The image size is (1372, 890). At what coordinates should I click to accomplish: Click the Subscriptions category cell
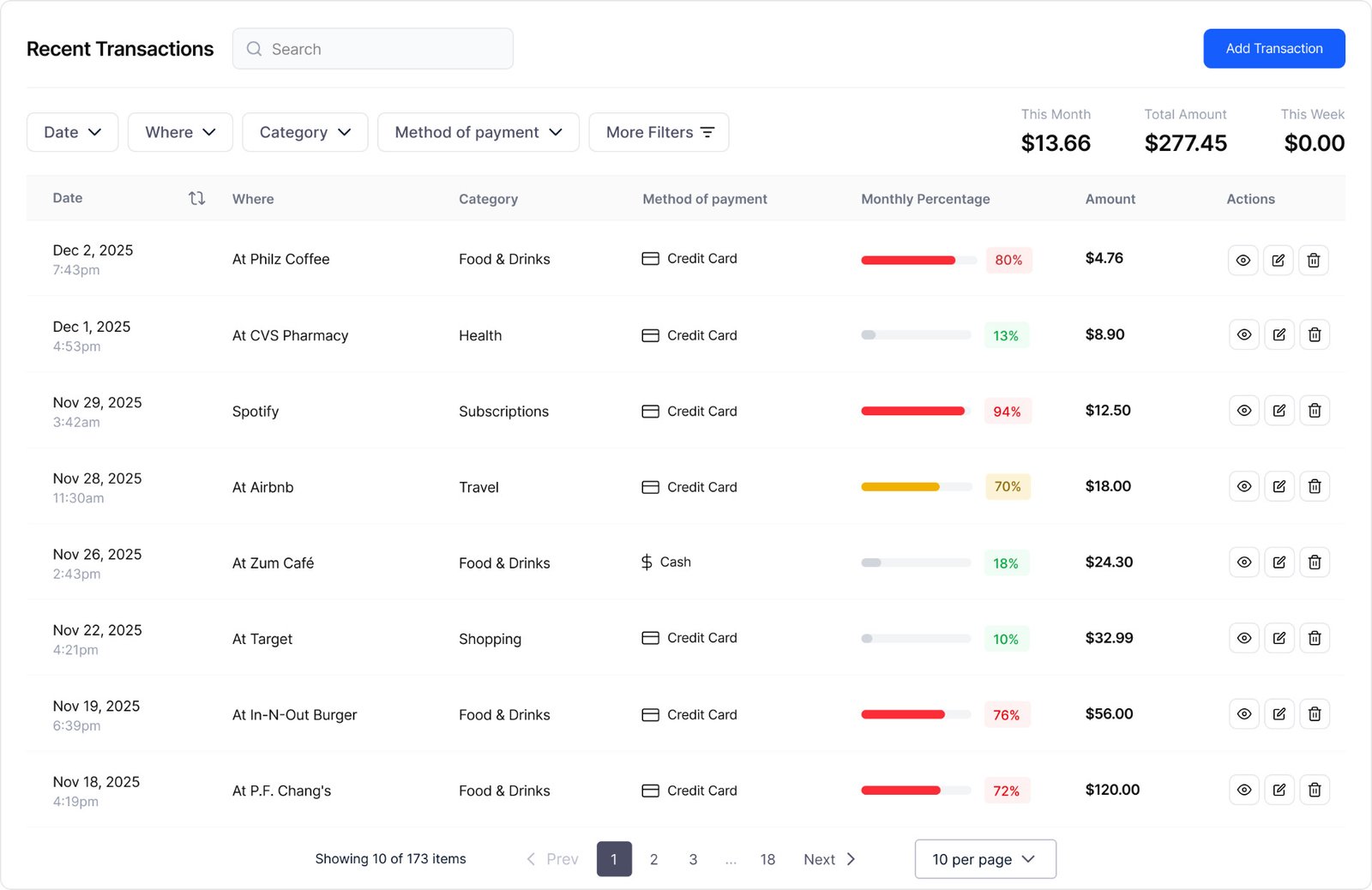pyautogui.click(x=503, y=412)
